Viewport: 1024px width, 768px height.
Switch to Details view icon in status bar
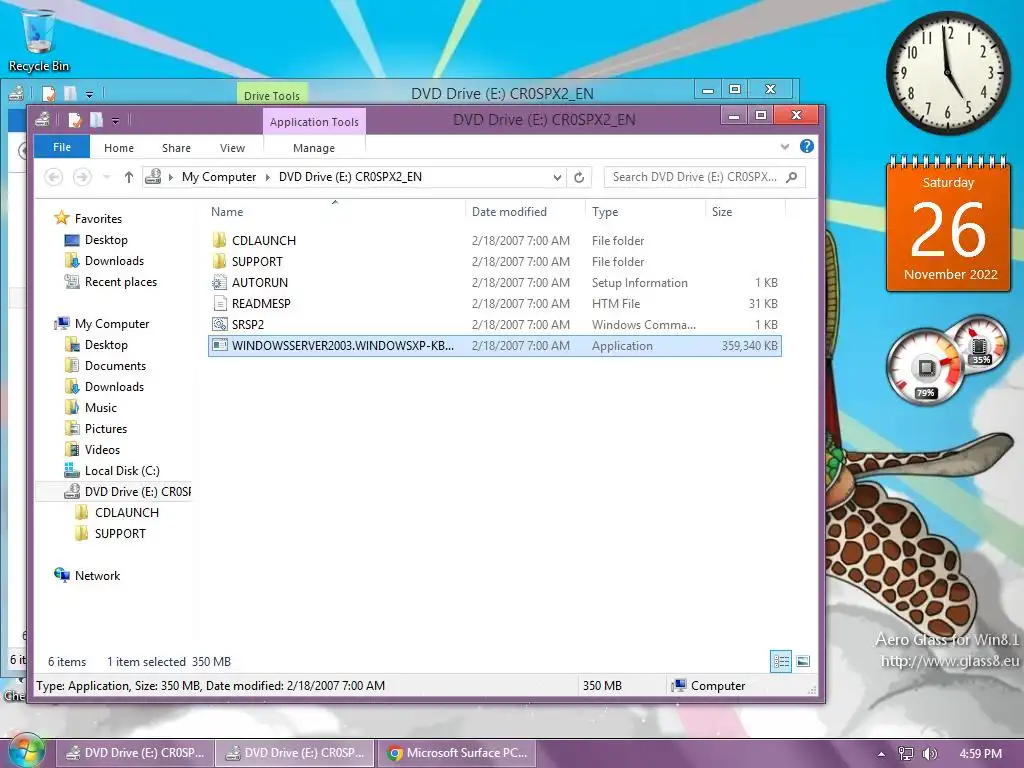point(781,662)
